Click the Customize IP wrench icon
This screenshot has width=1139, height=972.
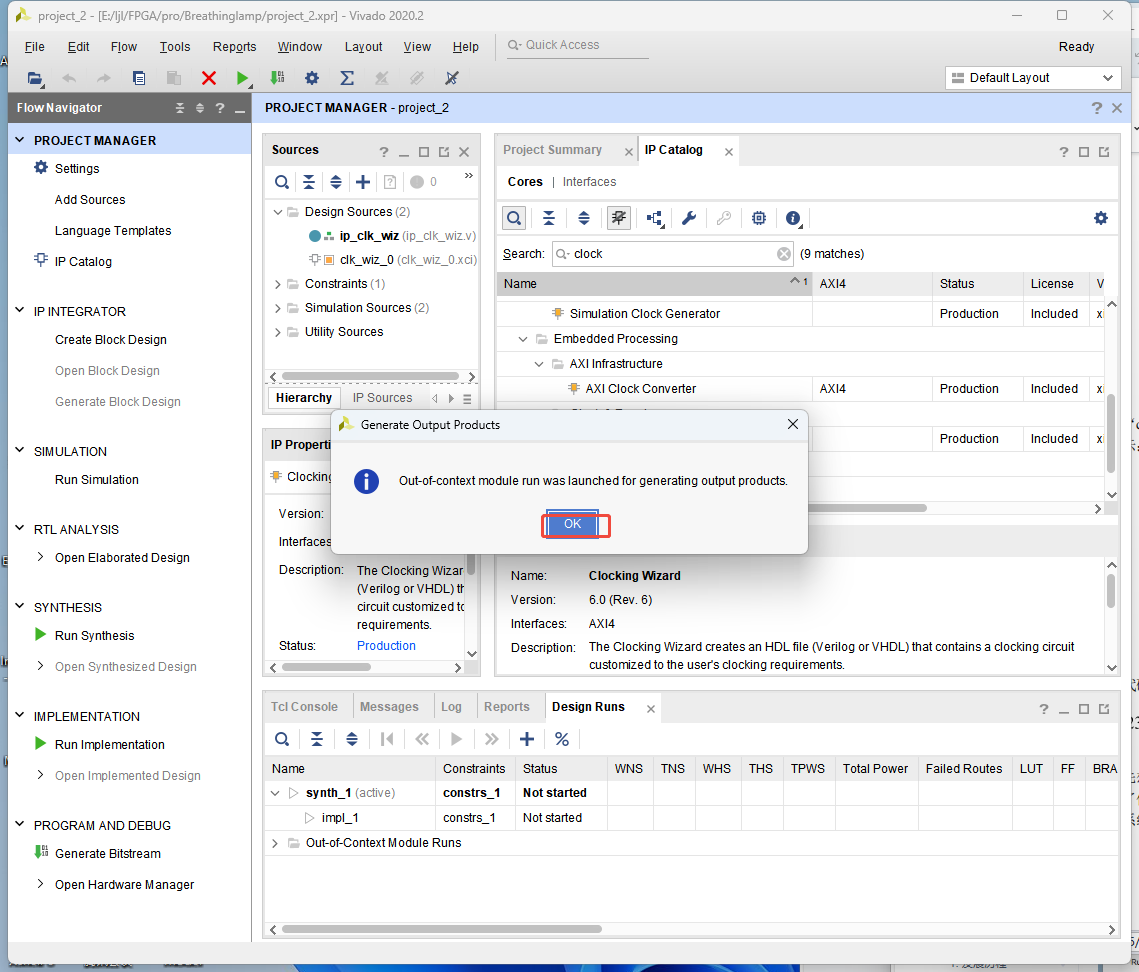pyautogui.click(x=689, y=218)
